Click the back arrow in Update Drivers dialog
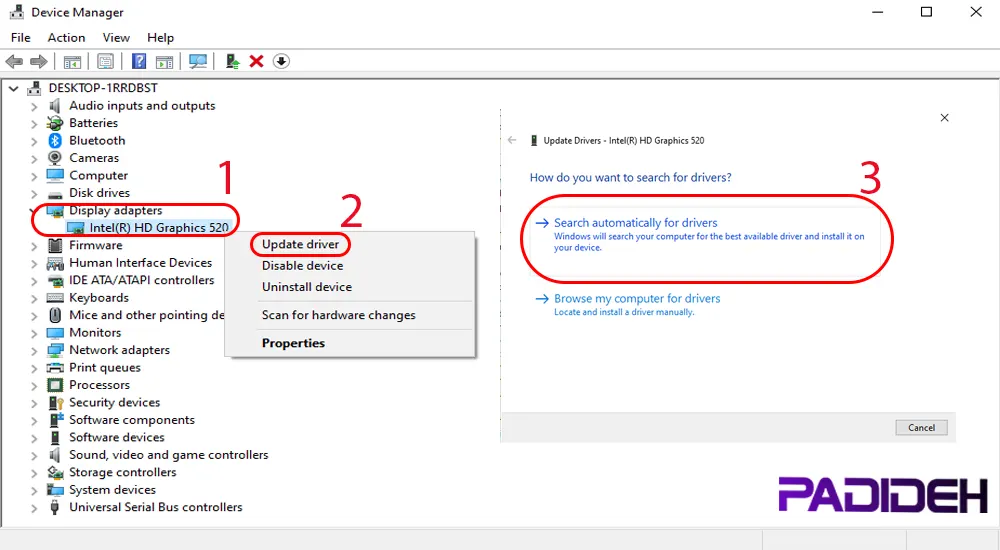The height and width of the screenshot is (550, 1000). tap(512, 140)
